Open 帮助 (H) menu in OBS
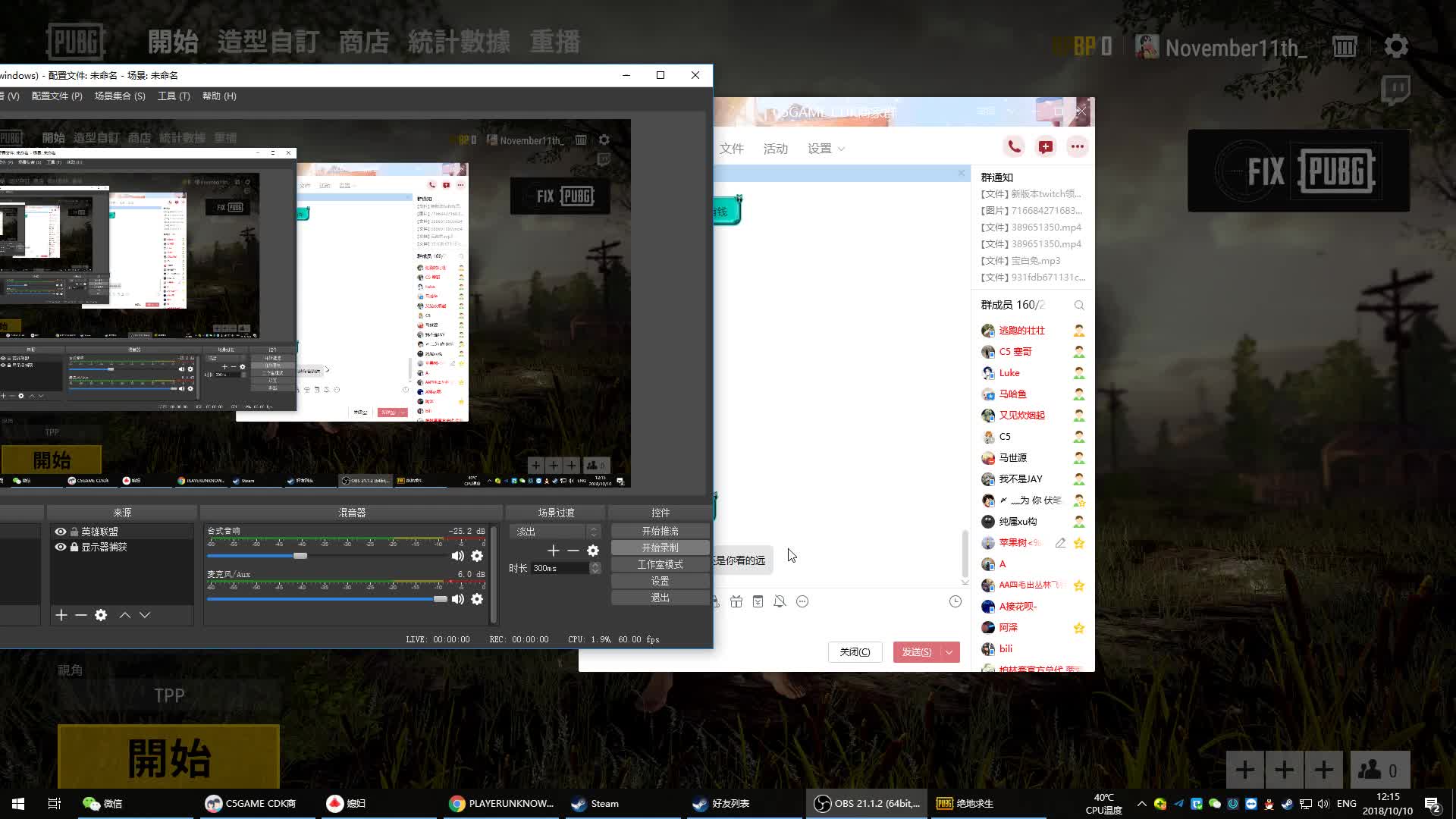 coord(219,96)
